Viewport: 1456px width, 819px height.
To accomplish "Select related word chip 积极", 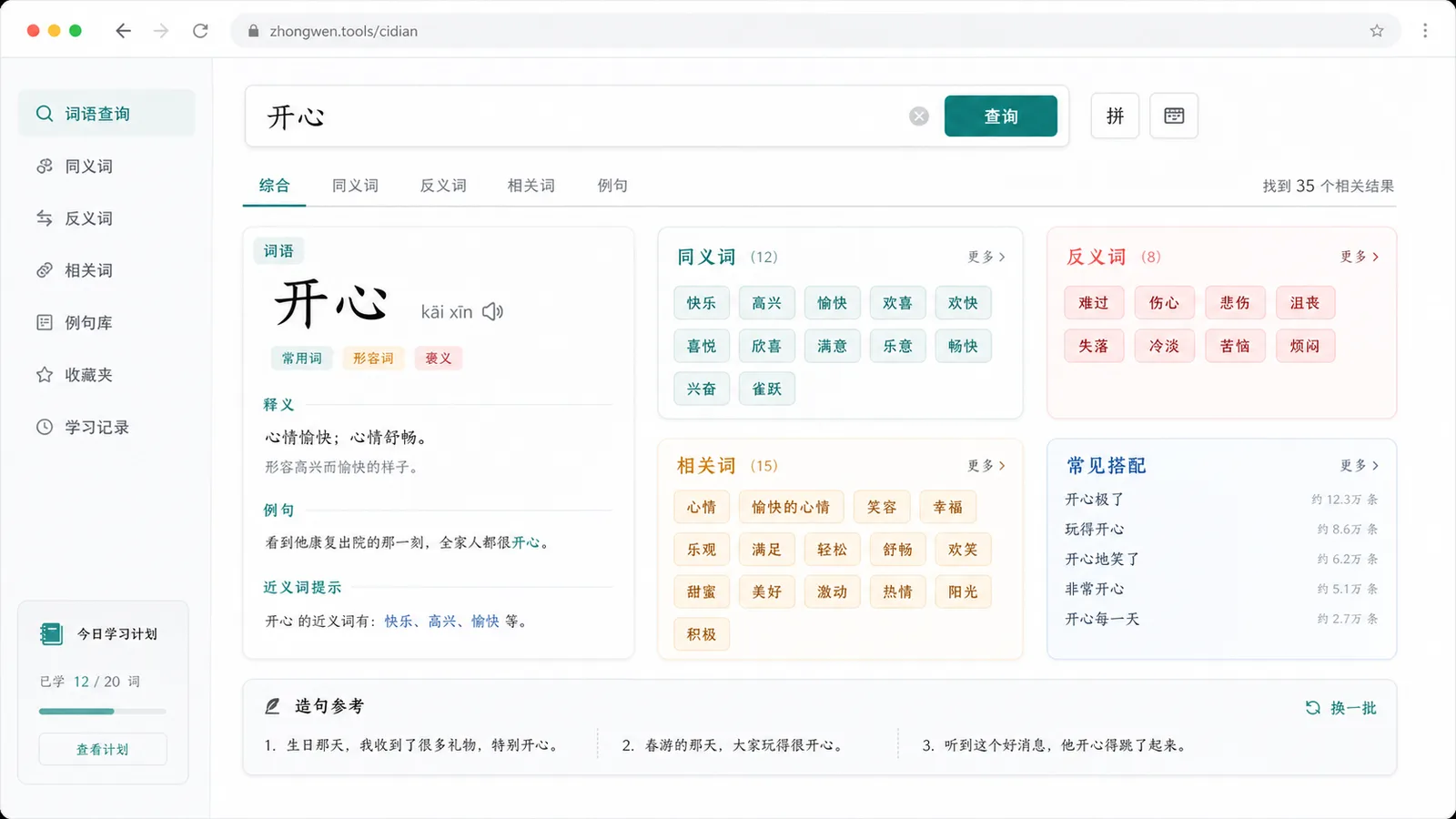I will pos(702,634).
